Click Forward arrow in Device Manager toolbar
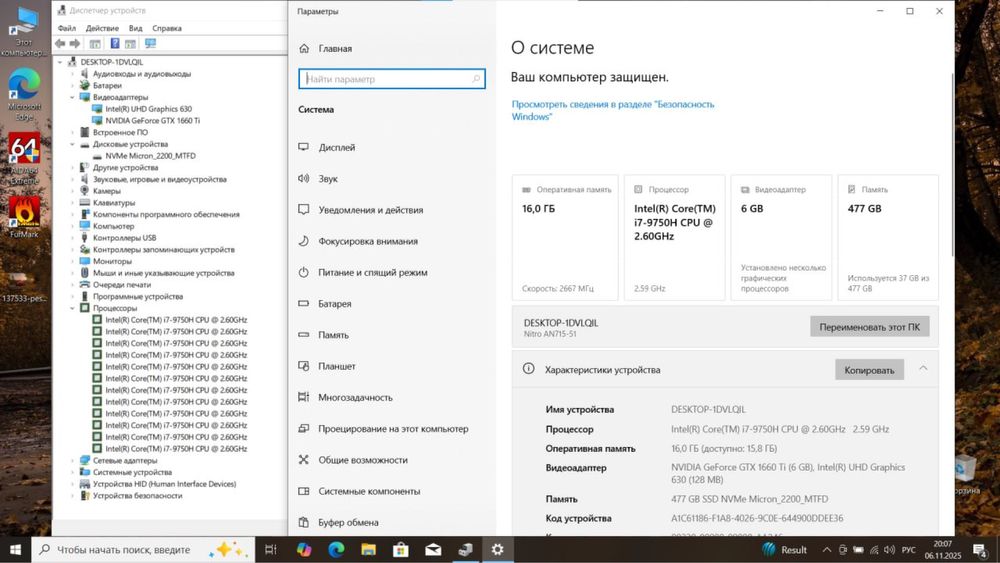Screen dimensions: 1000x563 [x=75, y=44]
